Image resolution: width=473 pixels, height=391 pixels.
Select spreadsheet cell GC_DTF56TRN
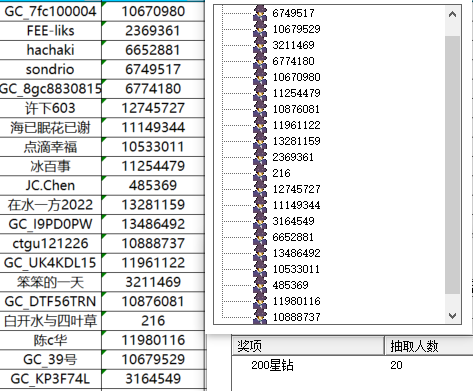pos(50,302)
